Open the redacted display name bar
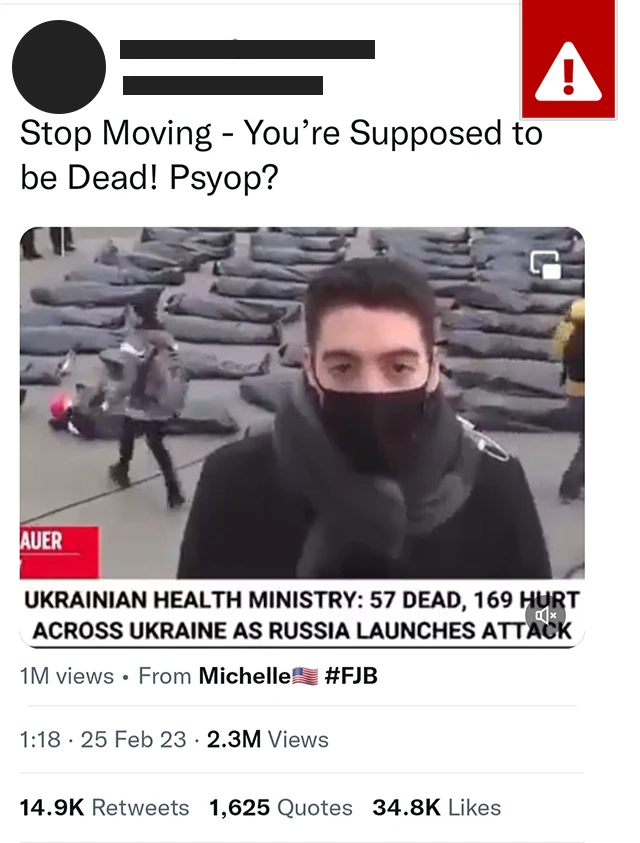The height and width of the screenshot is (843, 640). coord(247,49)
